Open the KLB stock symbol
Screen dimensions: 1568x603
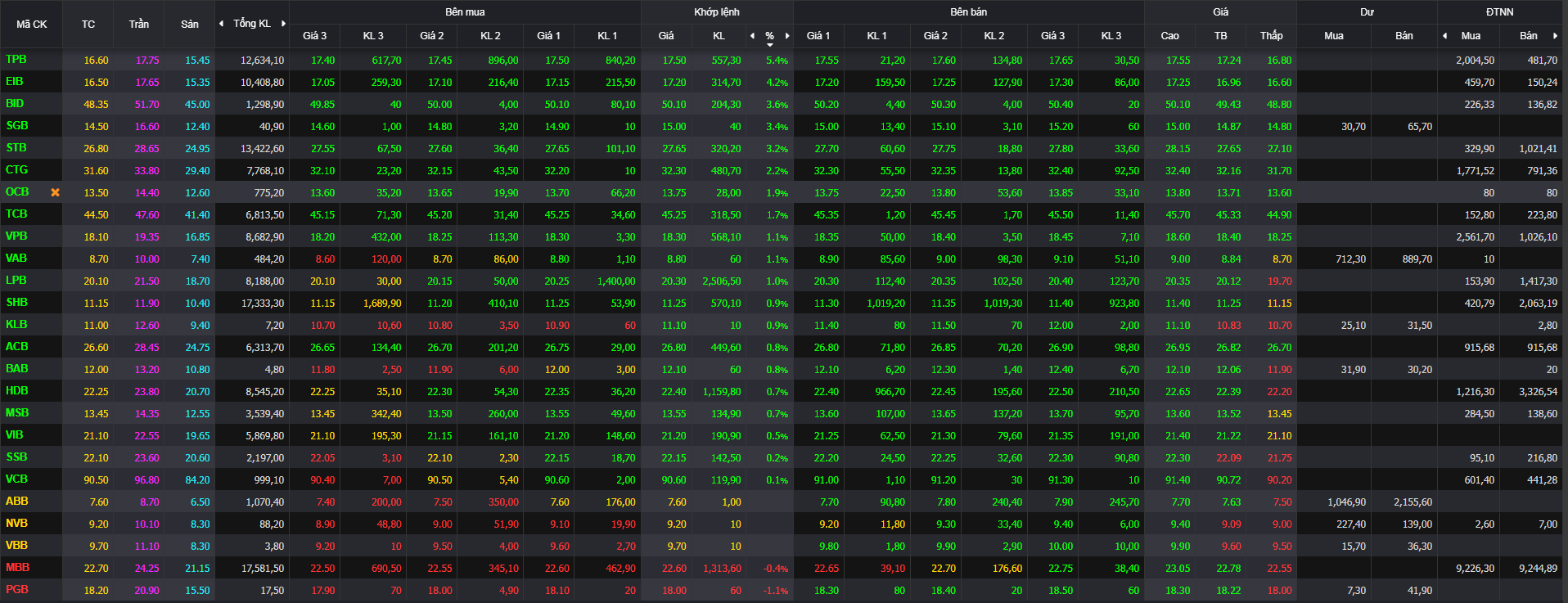point(16,325)
